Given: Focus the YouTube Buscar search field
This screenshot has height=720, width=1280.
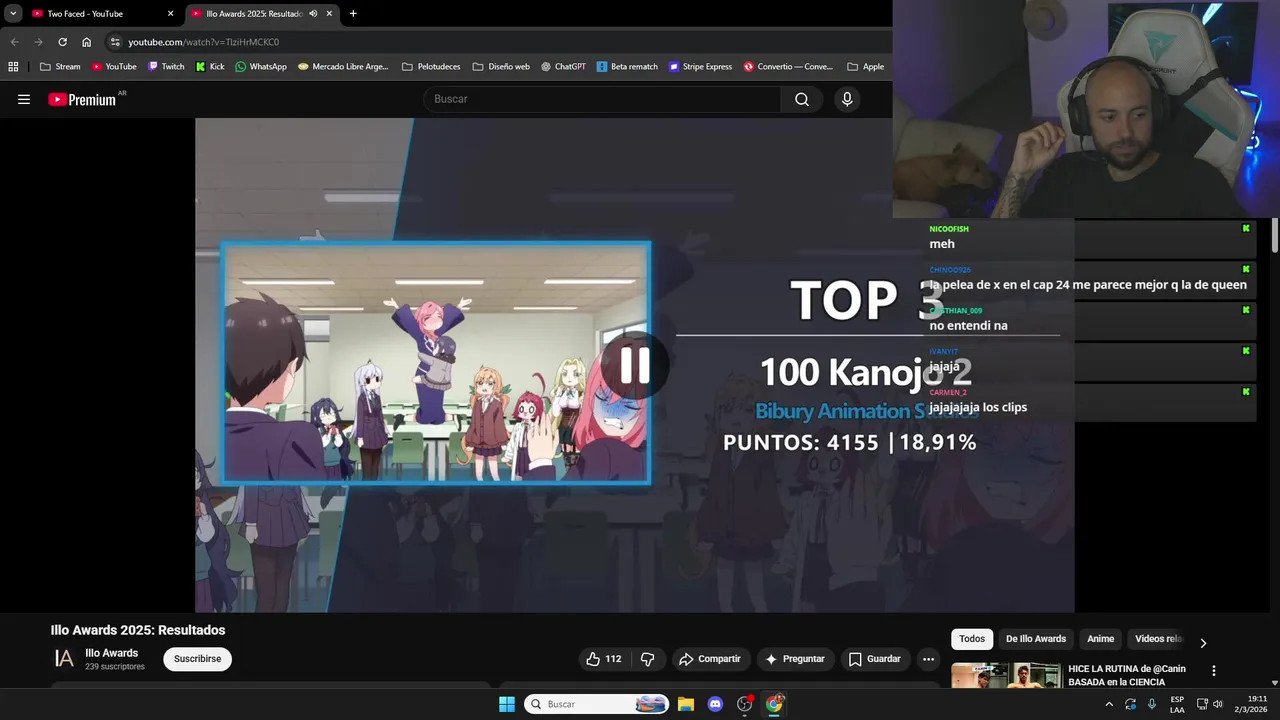Looking at the screenshot, I should tap(602, 99).
